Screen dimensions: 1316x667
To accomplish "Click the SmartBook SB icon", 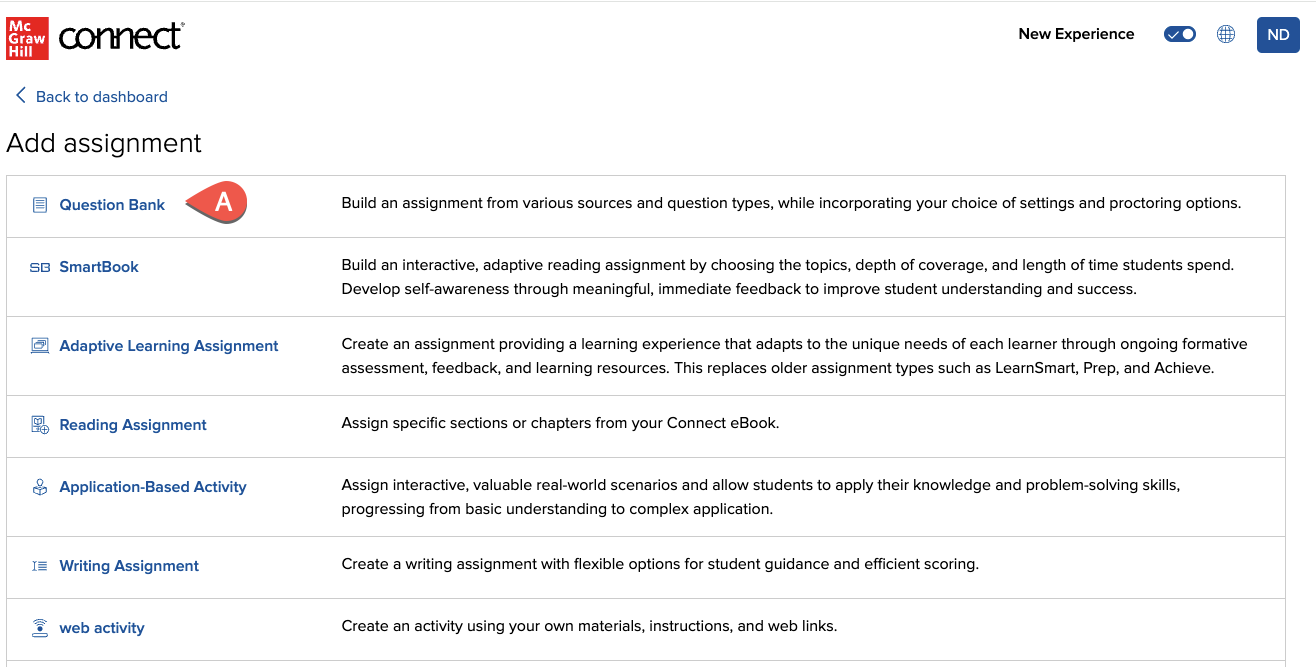I will [x=40, y=267].
